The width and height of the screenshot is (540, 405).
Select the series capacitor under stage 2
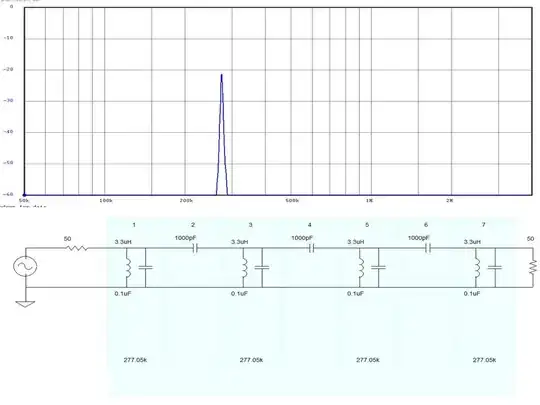click(x=195, y=248)
